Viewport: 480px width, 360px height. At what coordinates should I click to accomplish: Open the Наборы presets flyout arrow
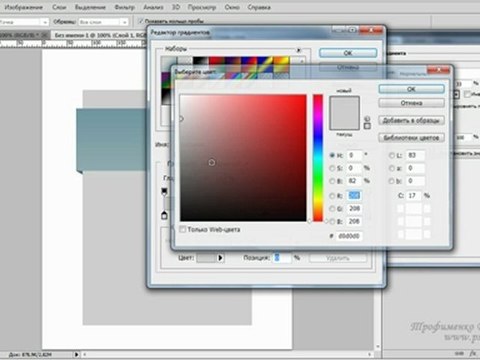tap(299, 50)
